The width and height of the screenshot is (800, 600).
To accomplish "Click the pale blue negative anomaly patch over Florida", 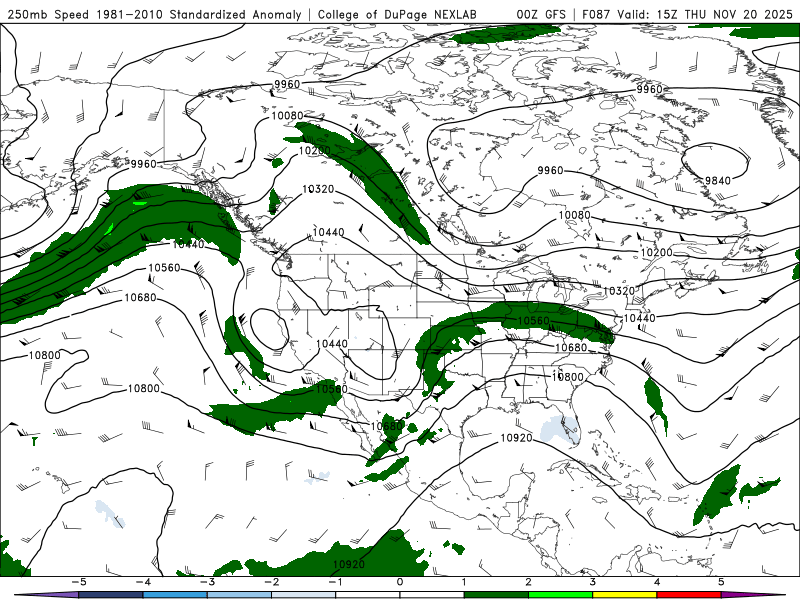I will pos(560,430).
